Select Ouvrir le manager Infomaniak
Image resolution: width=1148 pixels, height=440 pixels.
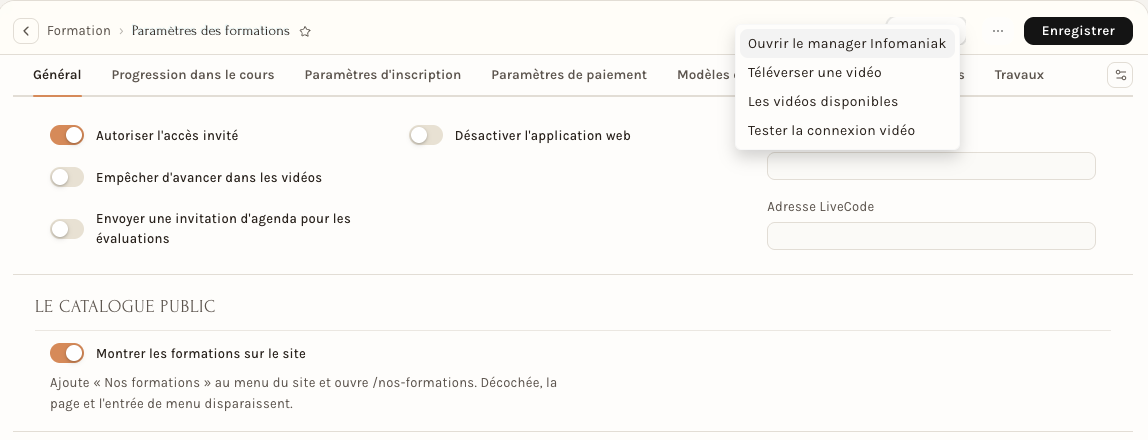pos(847,44)
